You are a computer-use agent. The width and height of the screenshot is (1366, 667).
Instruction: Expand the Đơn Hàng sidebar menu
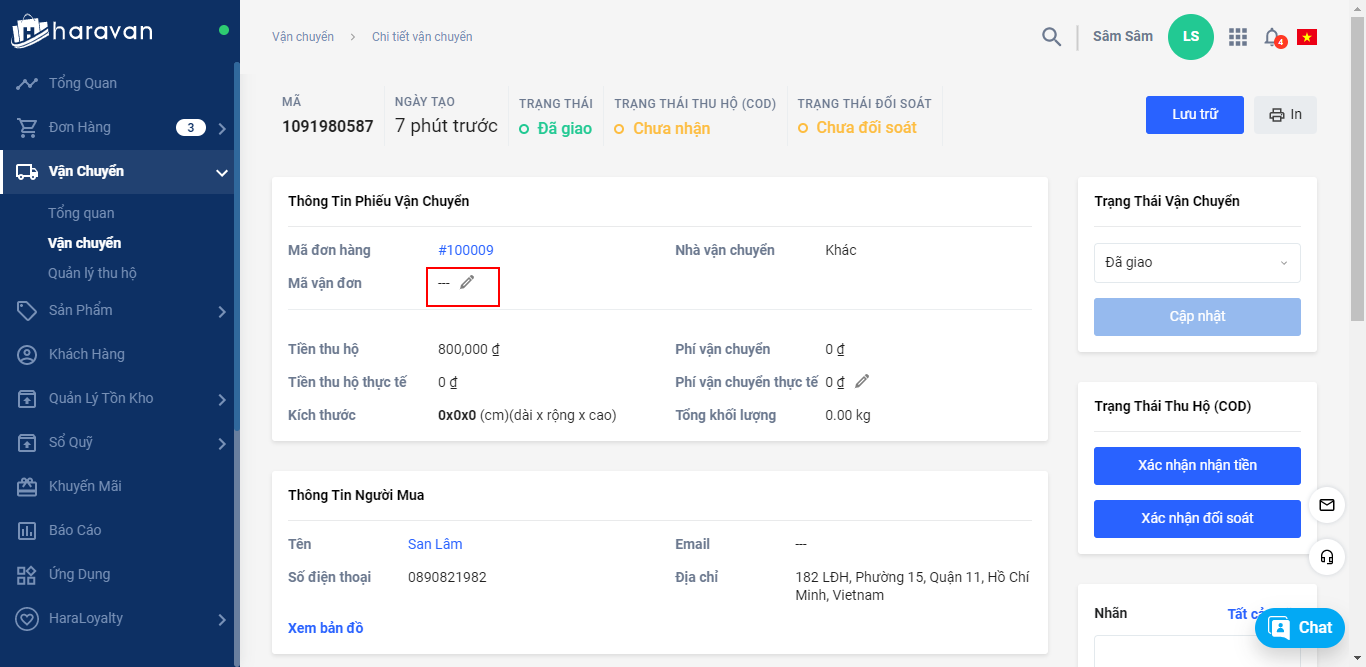(222, 128)
